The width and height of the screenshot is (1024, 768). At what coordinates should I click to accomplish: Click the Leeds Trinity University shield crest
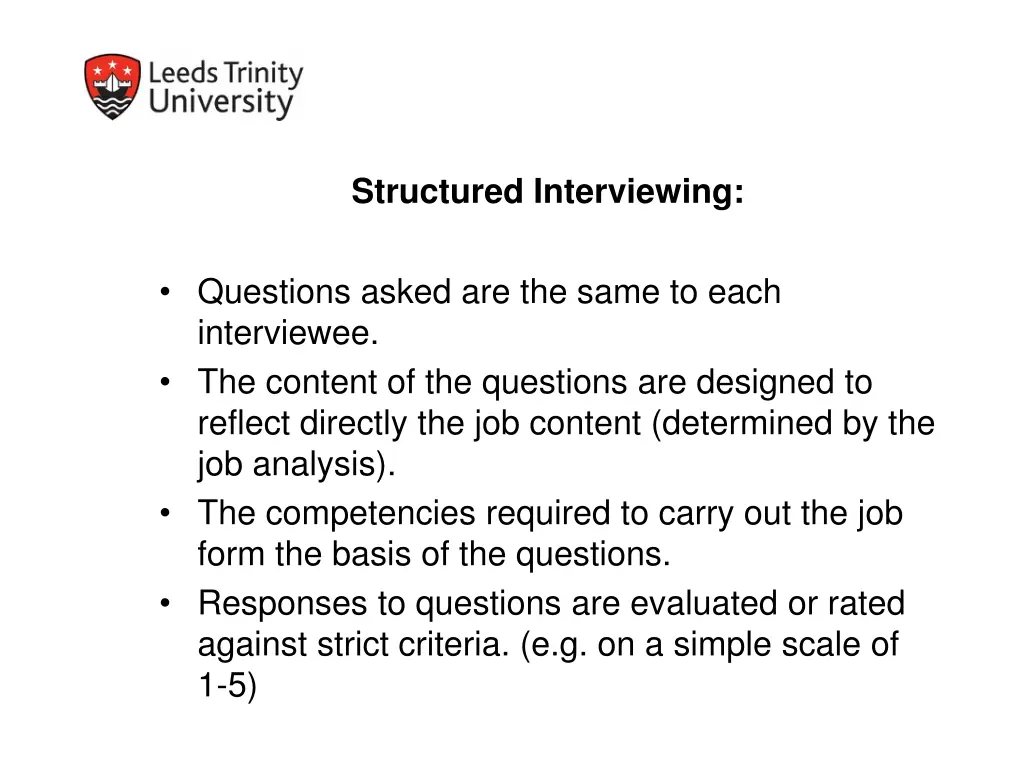[112, 87]
